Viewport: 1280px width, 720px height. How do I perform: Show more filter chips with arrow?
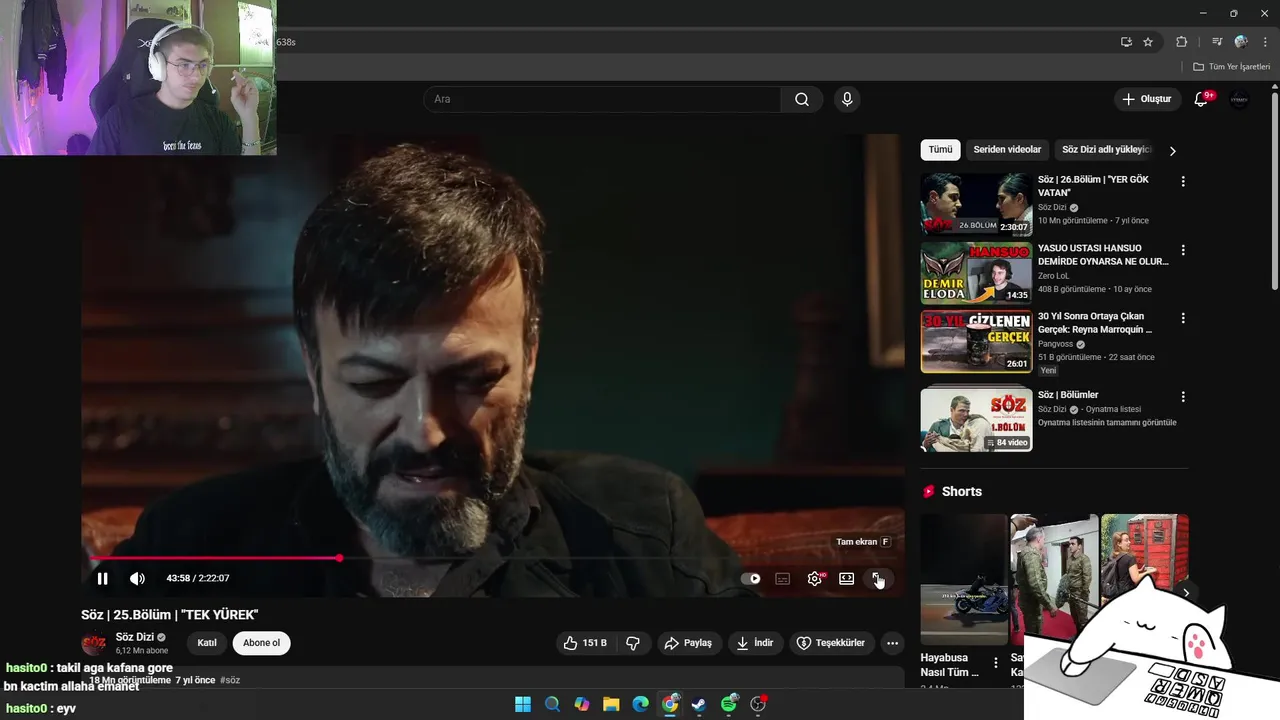1172,151
